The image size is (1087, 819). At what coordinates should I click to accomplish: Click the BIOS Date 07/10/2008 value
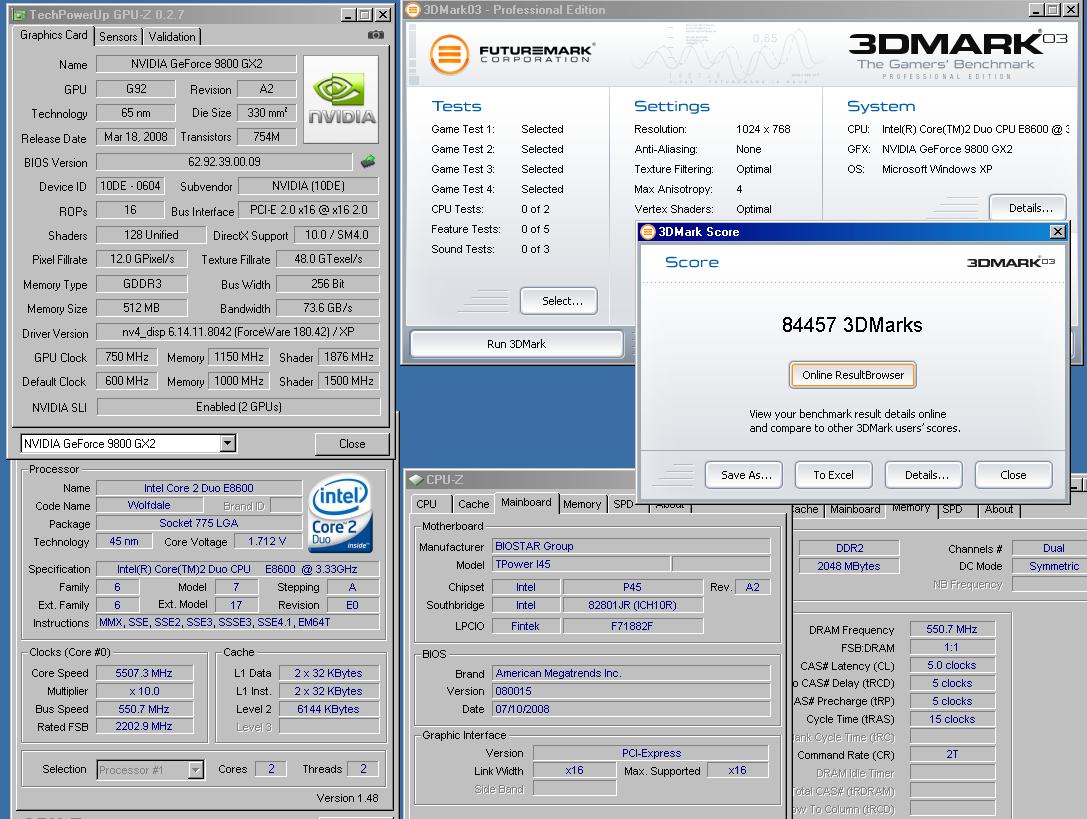[631, 709]
